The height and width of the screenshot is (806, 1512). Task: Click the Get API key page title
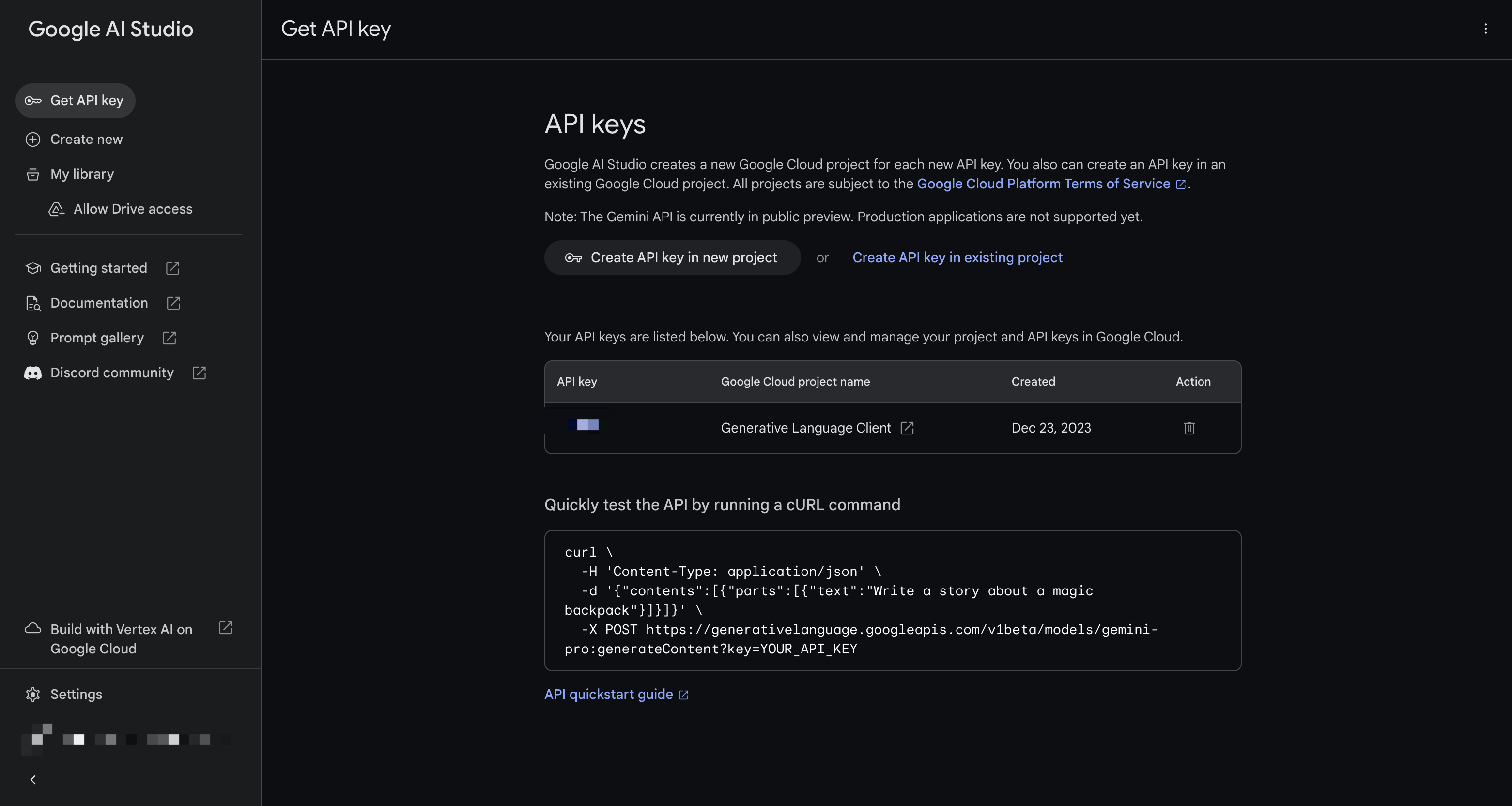(336, 29)
